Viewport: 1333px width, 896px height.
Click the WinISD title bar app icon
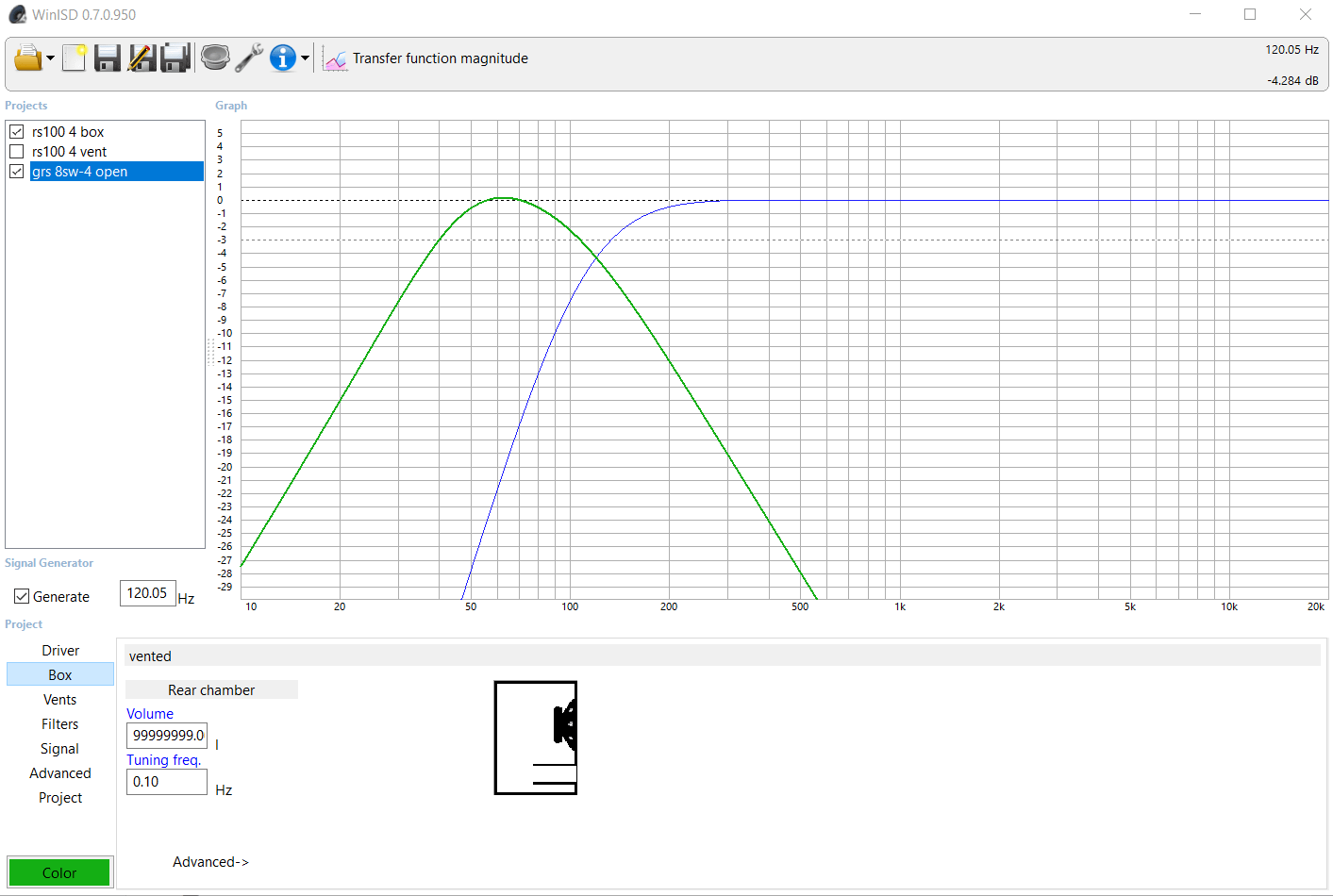pyautogui.click(x=17, y=14)
